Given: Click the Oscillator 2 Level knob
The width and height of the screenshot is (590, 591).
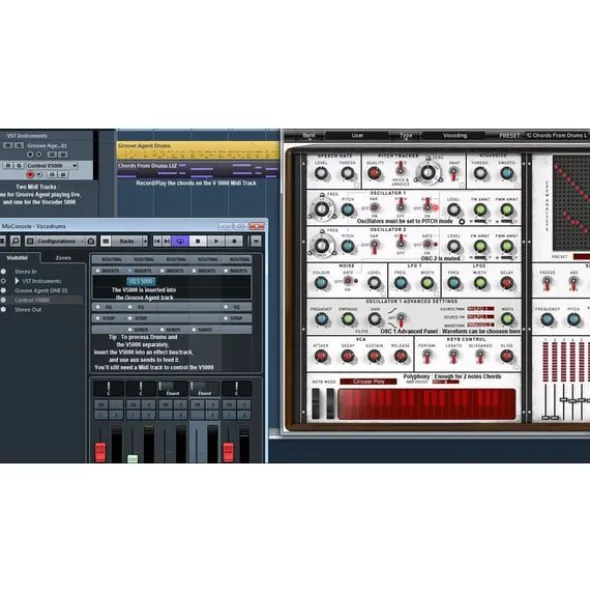Looking at the screenshot, I should coord(454,246).
